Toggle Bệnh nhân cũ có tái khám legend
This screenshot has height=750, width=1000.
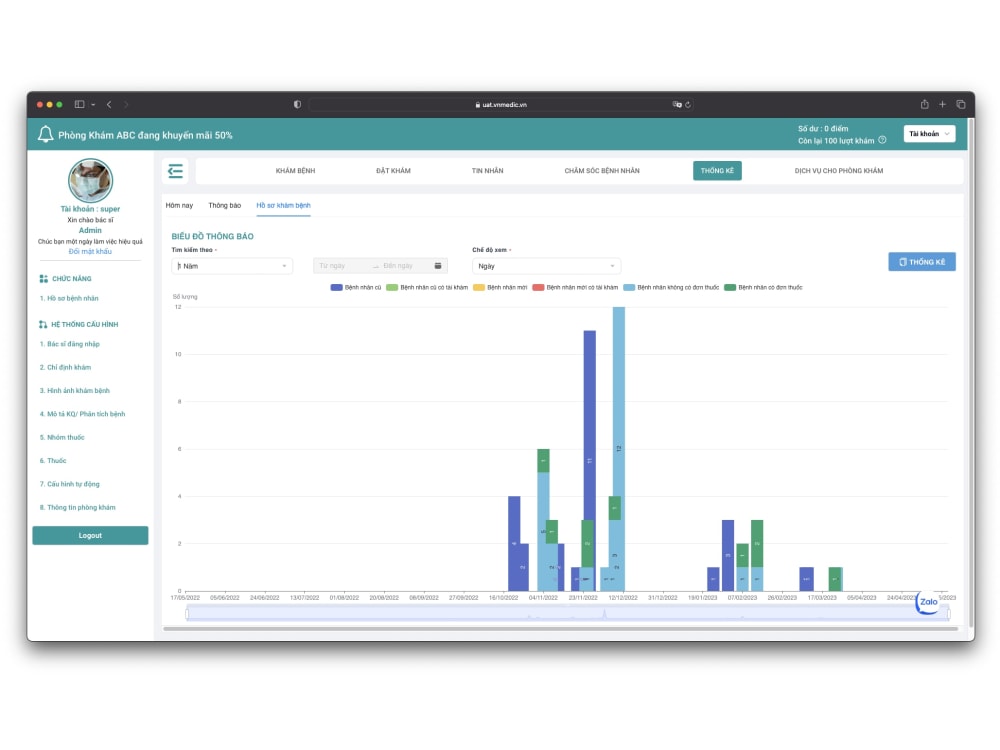(427, 288)
